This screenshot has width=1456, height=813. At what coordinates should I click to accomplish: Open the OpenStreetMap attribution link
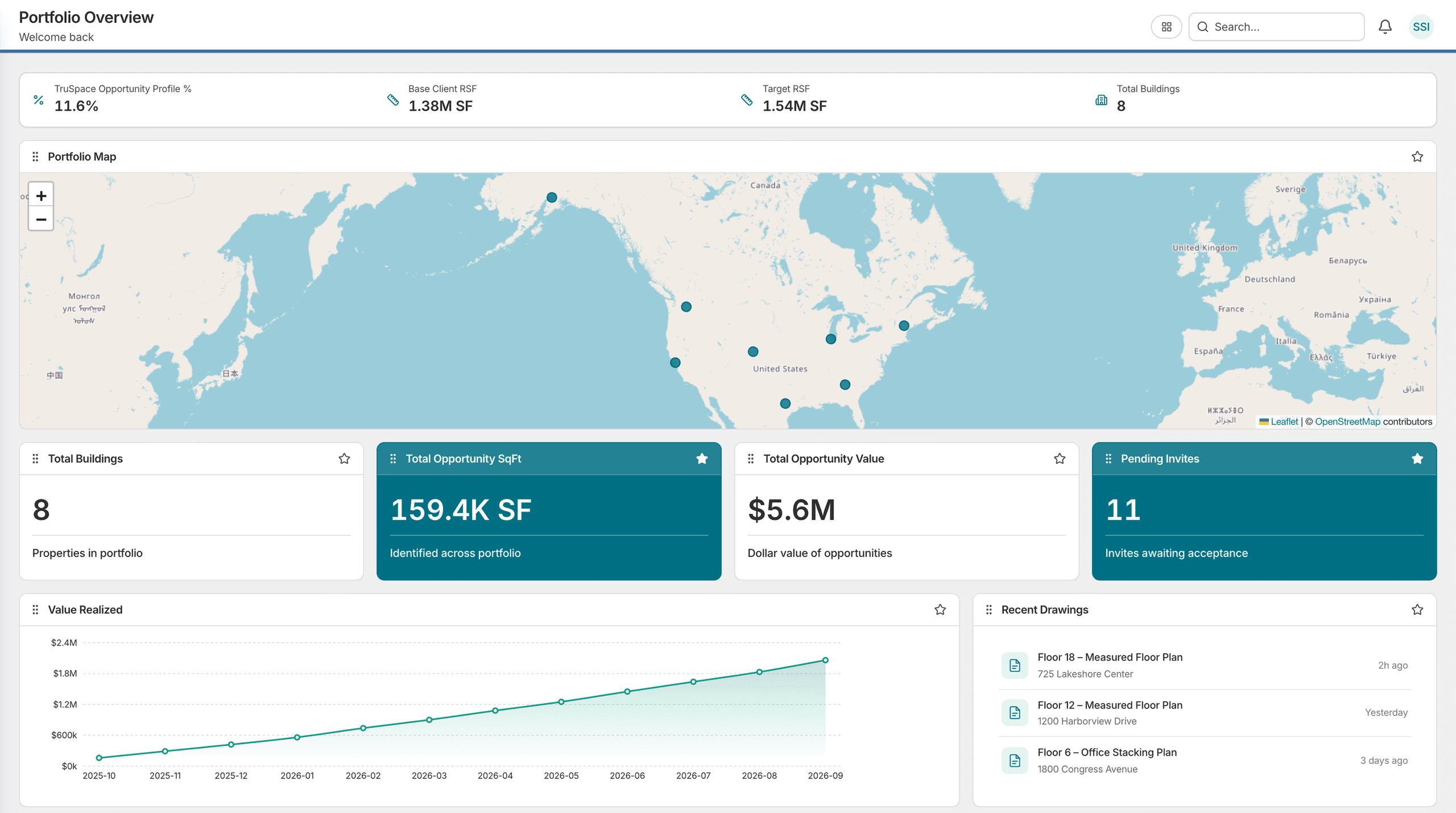click(1347, 422)
